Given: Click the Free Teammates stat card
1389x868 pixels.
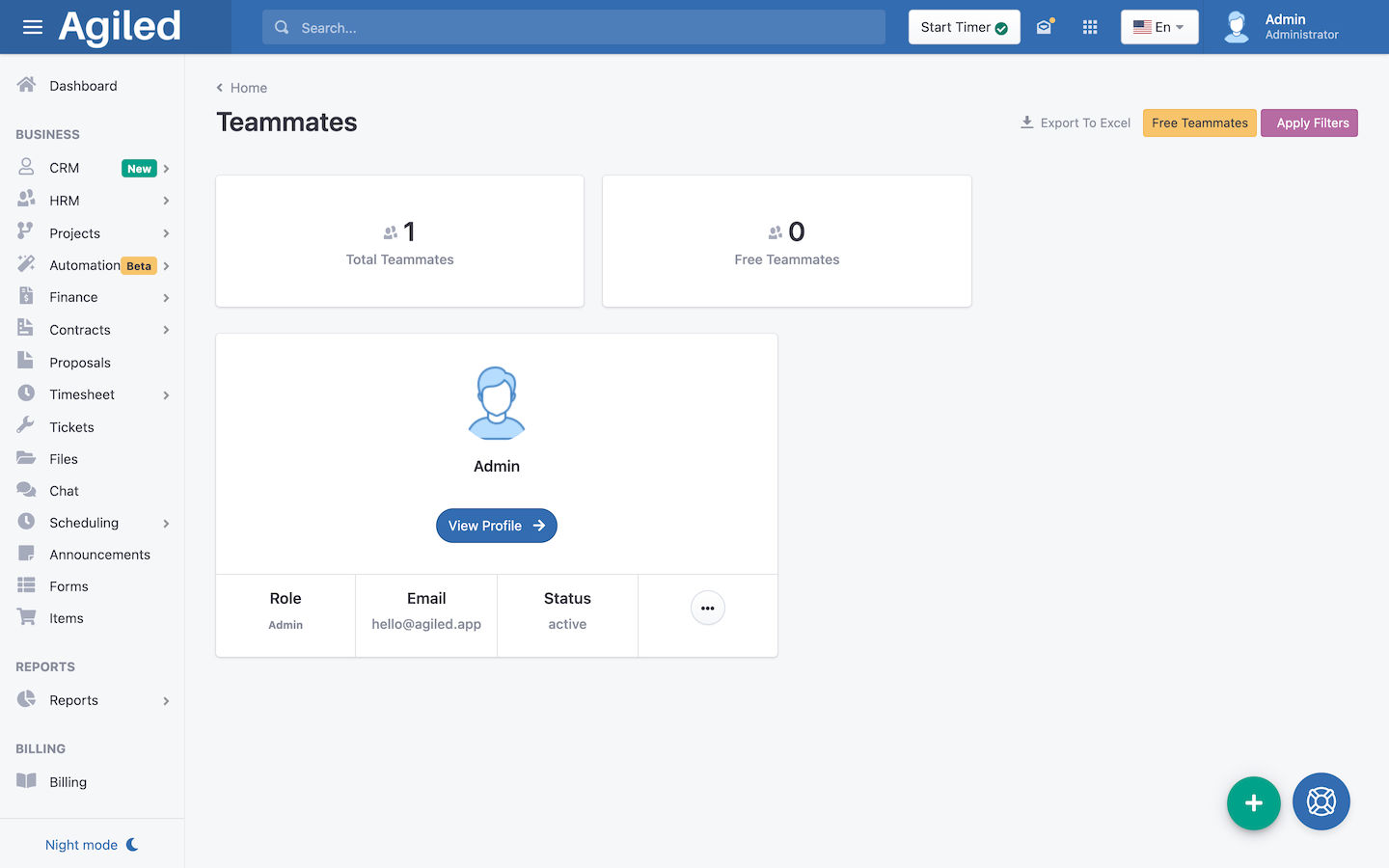Looking at the screenshot, I should [787, 241].
